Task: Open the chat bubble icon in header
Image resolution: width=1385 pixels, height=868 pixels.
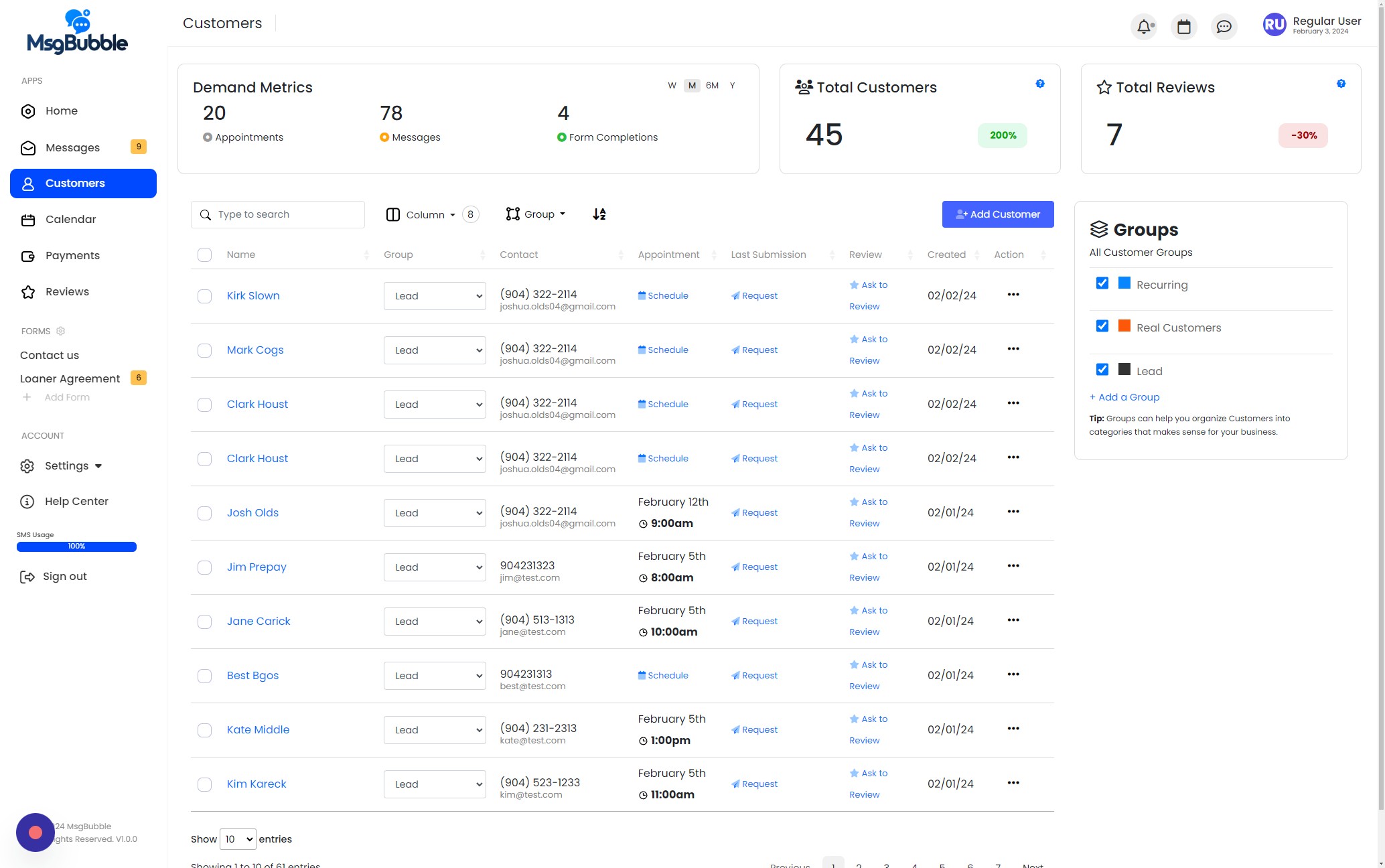Action: pyautogui.click(x=1224, y=27)
